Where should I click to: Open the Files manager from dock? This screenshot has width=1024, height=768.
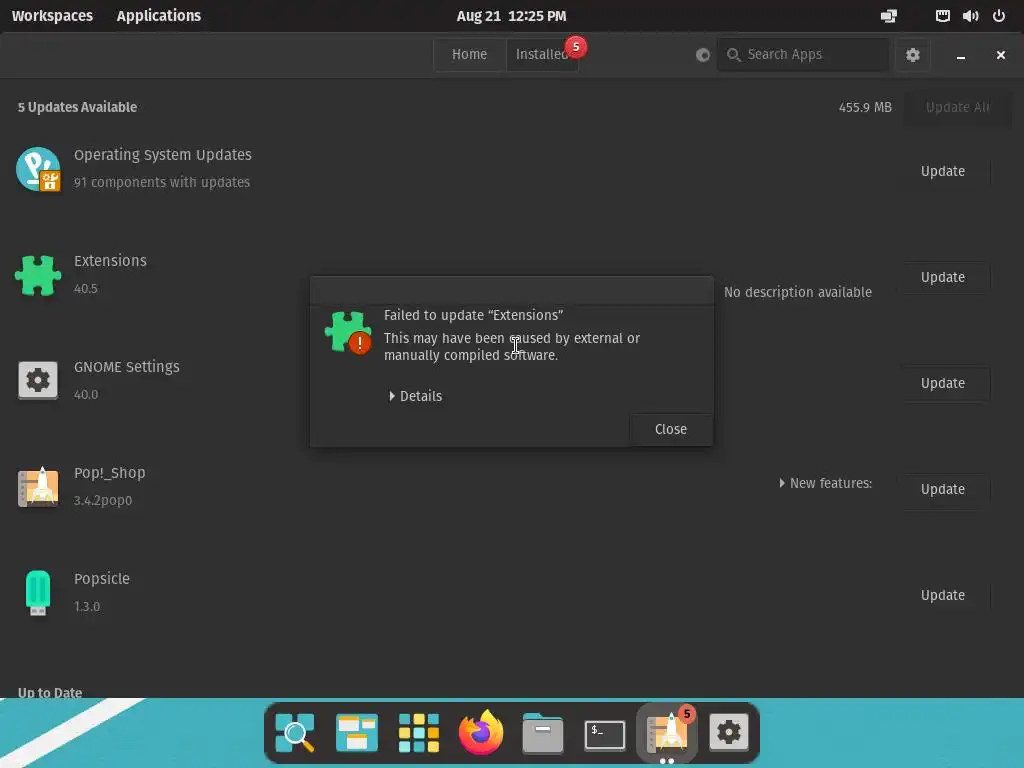coord(543,733)
